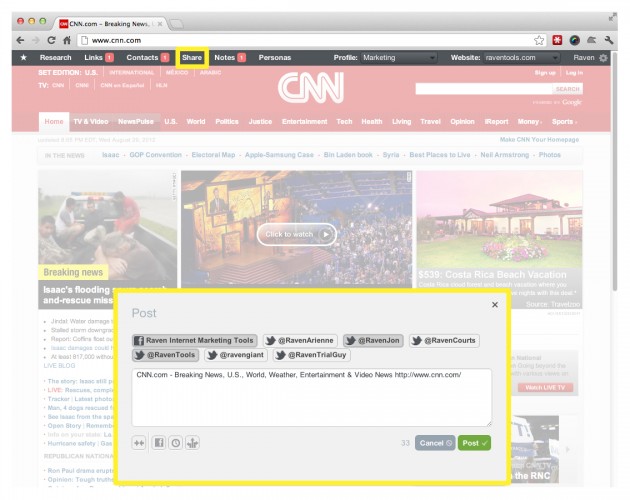This screenshot has height=500, width=630.
Task: Open the Profile Marketing dropdown
Action: pos(399,57)
